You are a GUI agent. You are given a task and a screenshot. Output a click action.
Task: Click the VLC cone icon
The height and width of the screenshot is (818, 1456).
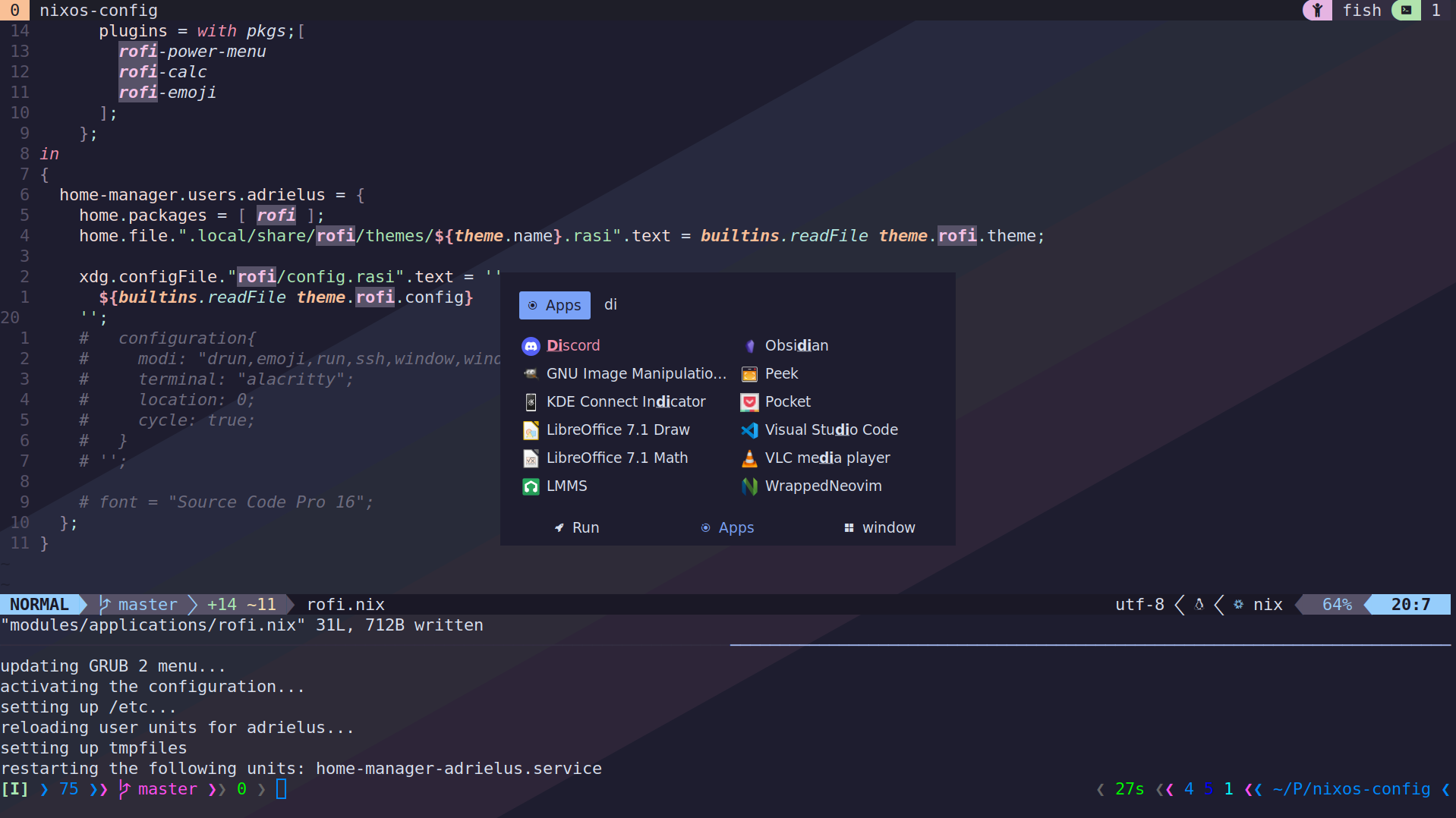pos(749,458)
